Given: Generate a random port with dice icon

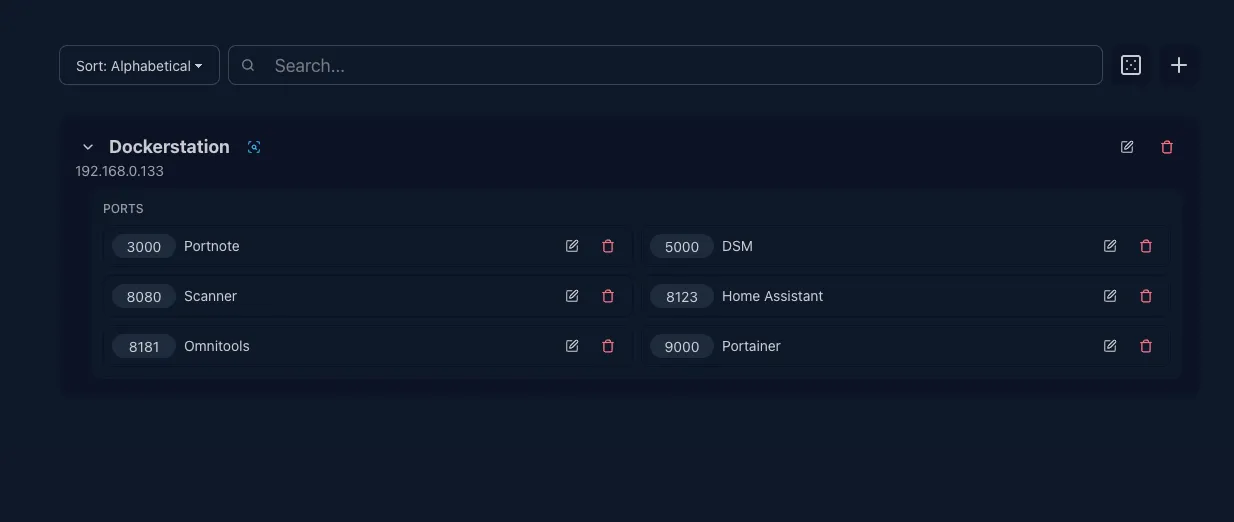Looking at the screenshot, I should coord(1131,65).
